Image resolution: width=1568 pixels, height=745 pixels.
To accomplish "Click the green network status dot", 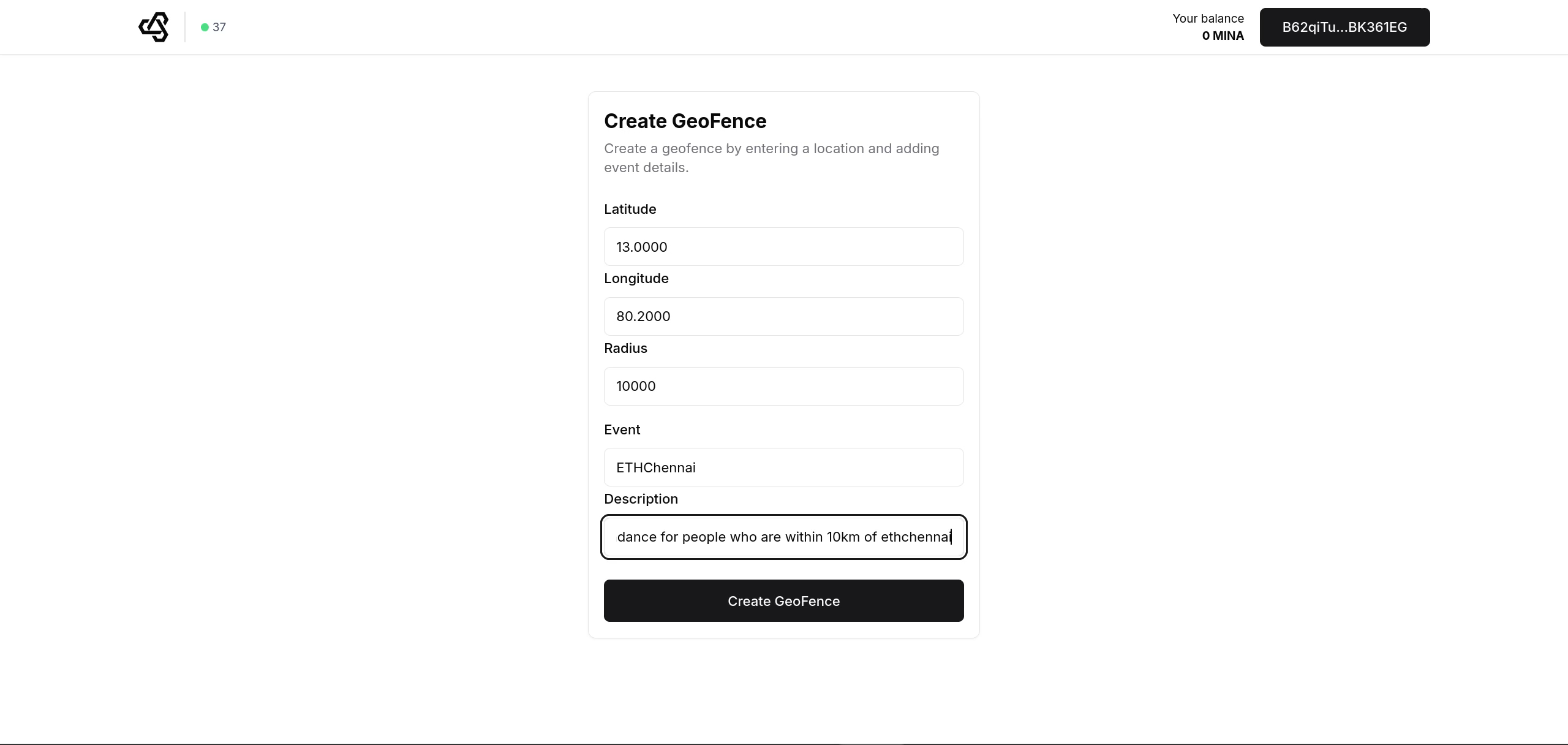I will pyautogui.click(x=205, y=27).
